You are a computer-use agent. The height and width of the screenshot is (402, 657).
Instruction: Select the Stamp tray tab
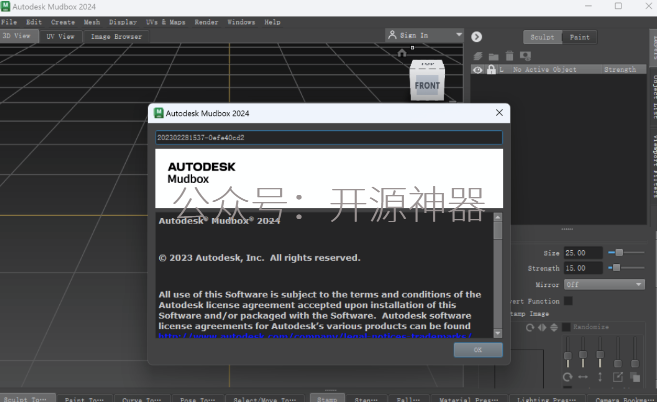tap(327, 398)
